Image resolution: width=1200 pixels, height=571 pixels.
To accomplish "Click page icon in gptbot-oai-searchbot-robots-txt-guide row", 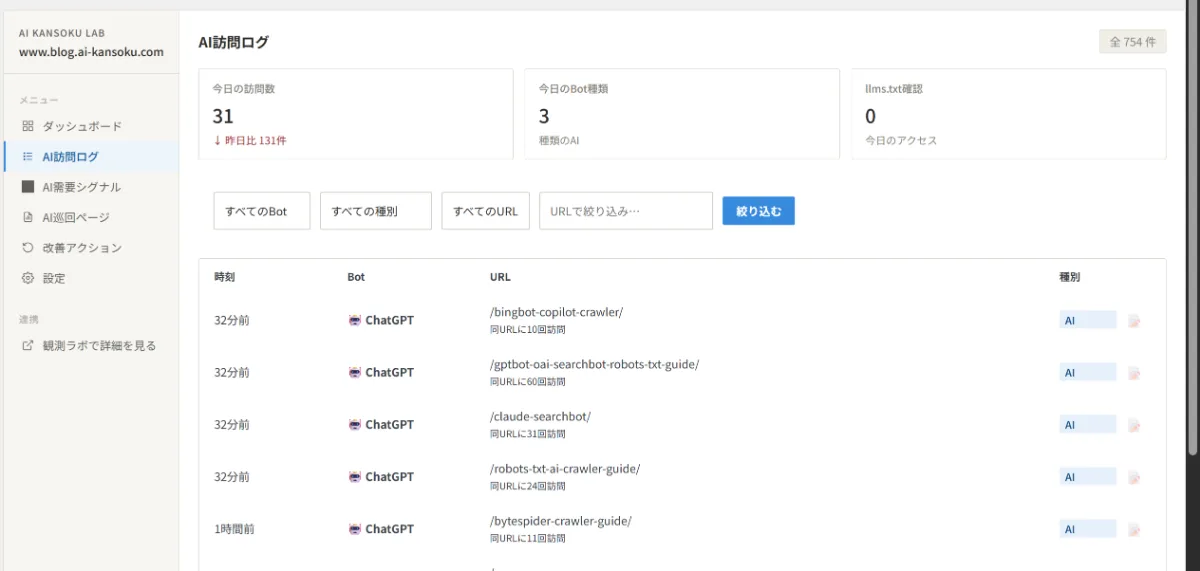I will 1134,373.
